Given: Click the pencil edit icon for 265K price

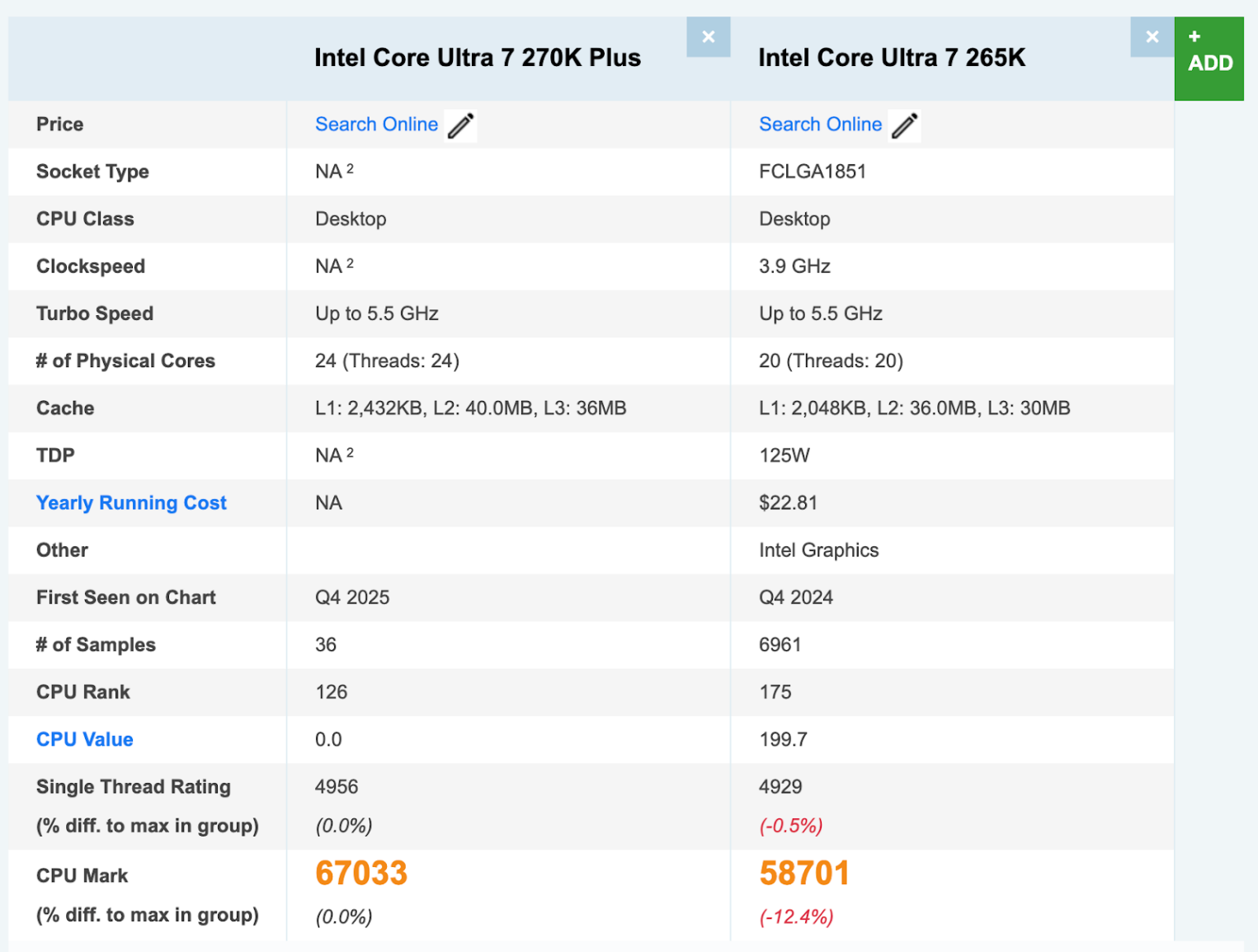Looking at the screenshot, I should tap(904, 125).
